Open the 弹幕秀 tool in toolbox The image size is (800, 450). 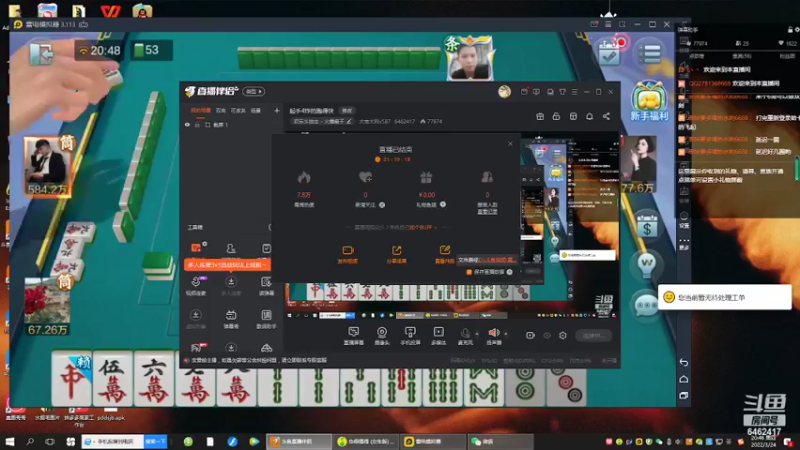231,319
